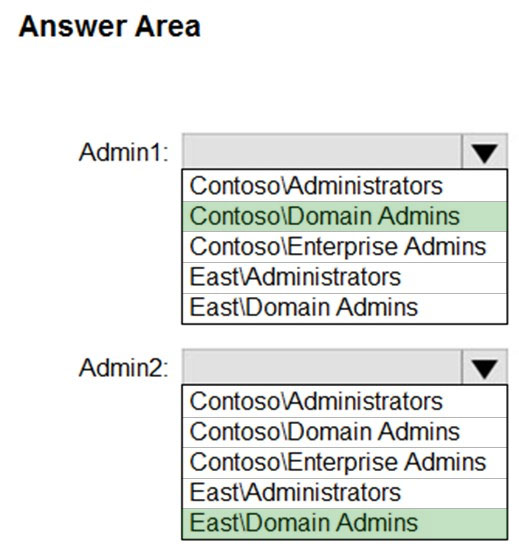Viewport: 519px width, 551px height.
Task: Click the Admin1 label text
Action: pos(124,153)
